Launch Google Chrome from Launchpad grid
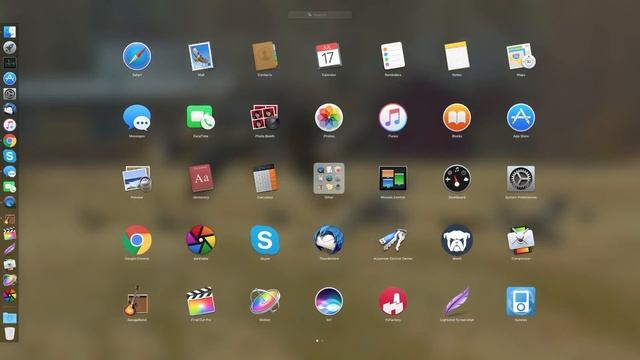Image resolution: width=640 pixels, height=360 pixels. [x=137, y=240]
